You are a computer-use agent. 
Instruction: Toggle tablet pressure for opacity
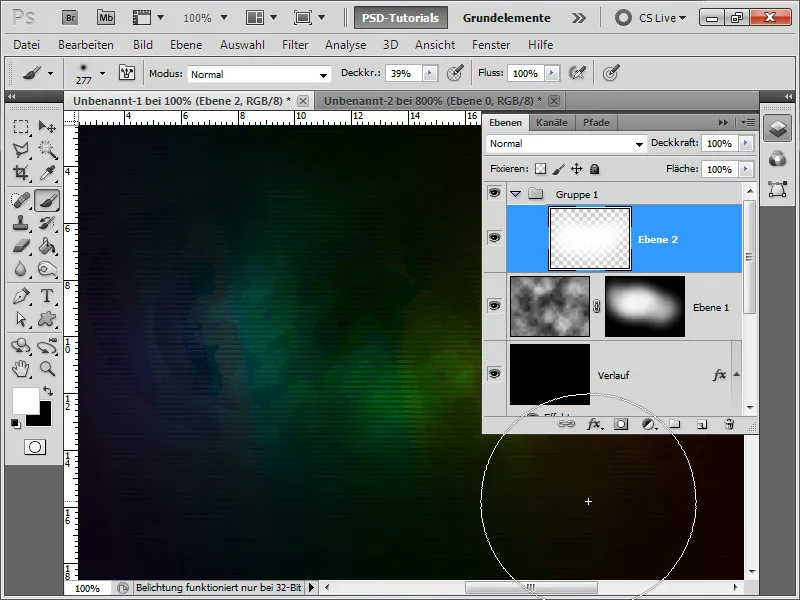tap(455, 73)
